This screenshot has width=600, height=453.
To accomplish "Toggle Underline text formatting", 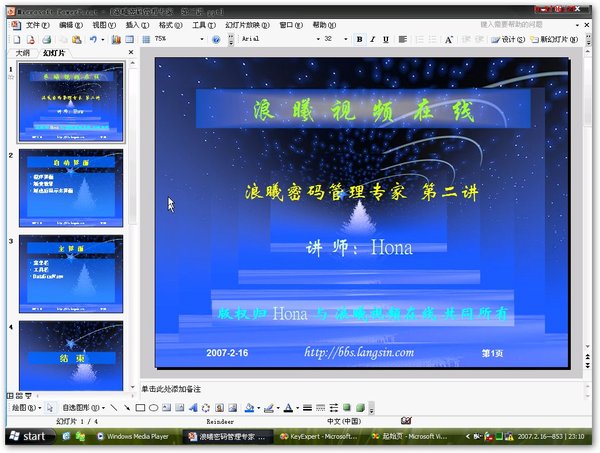I will (385, 39).
